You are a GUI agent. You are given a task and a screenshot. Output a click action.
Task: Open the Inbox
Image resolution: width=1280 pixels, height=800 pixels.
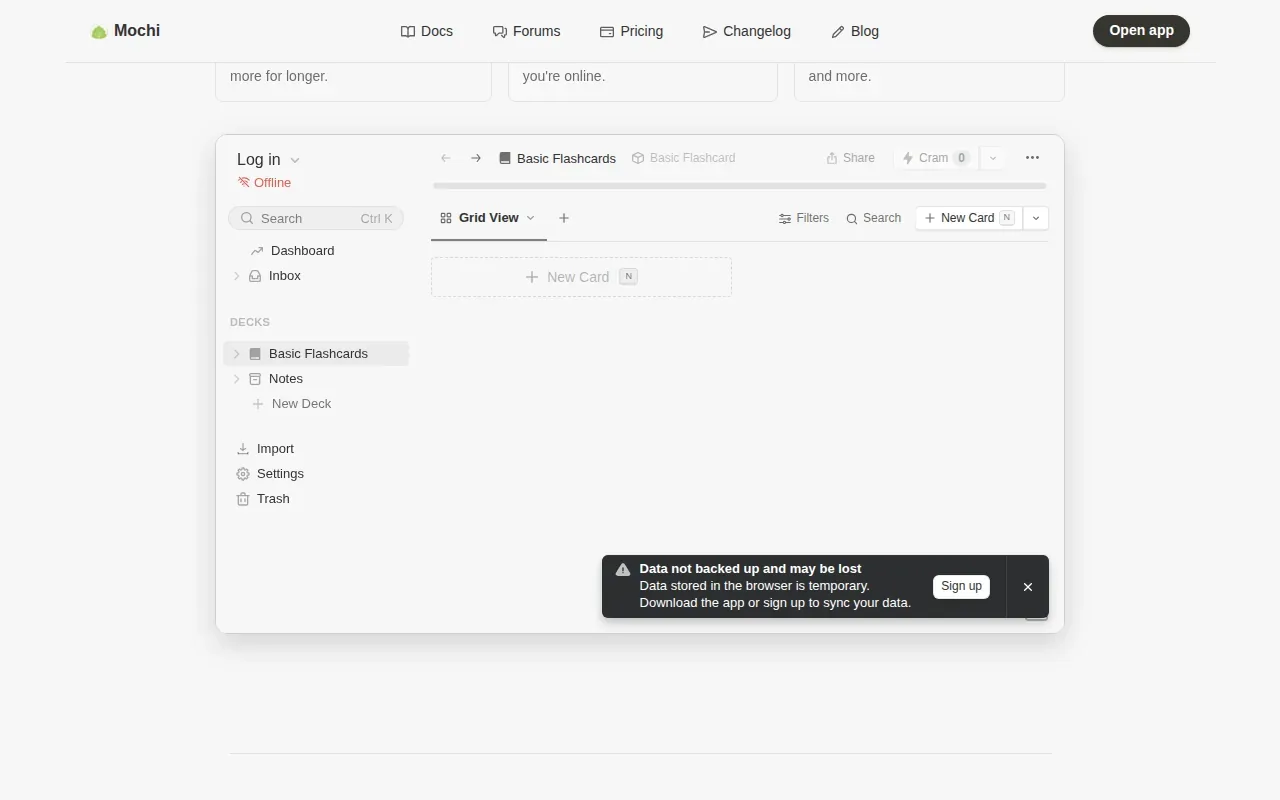(317, 276)
